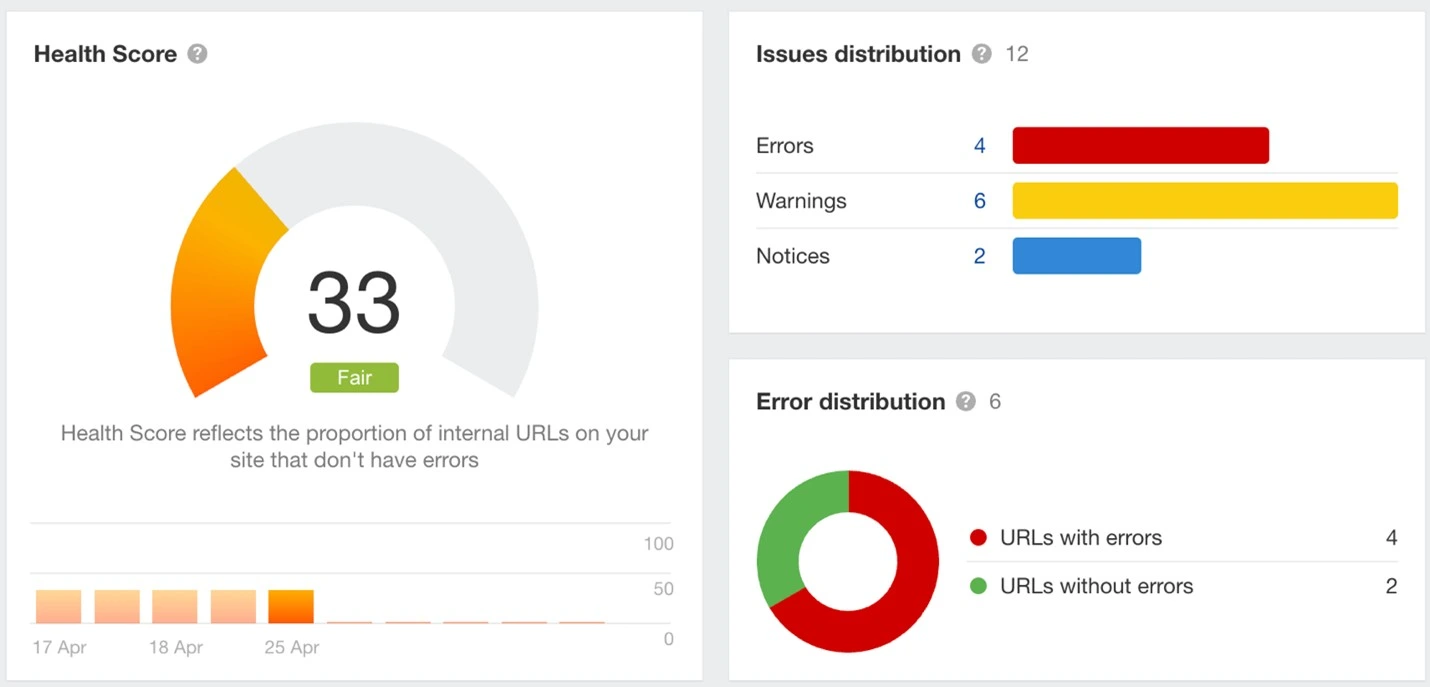Open the Errors count link showing 4
Viewport: 1430px width, 687px height.
pyautogui.click(x=979, y=146)
